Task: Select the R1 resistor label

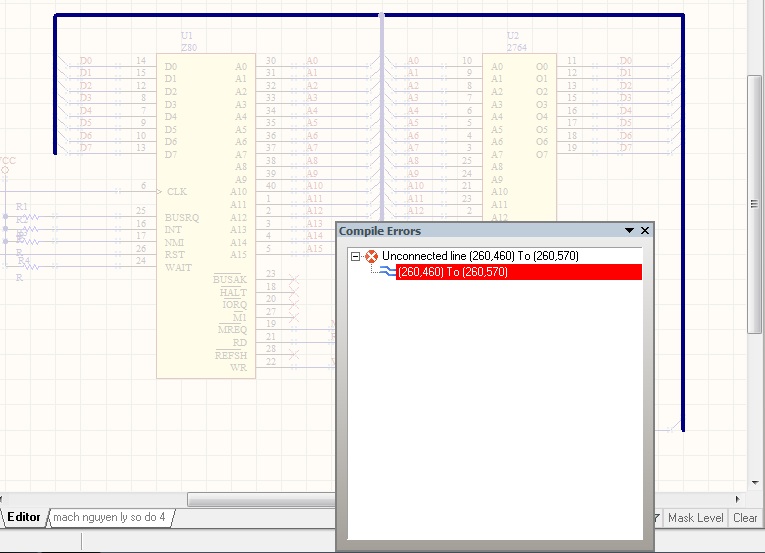Action: (21, 206)
